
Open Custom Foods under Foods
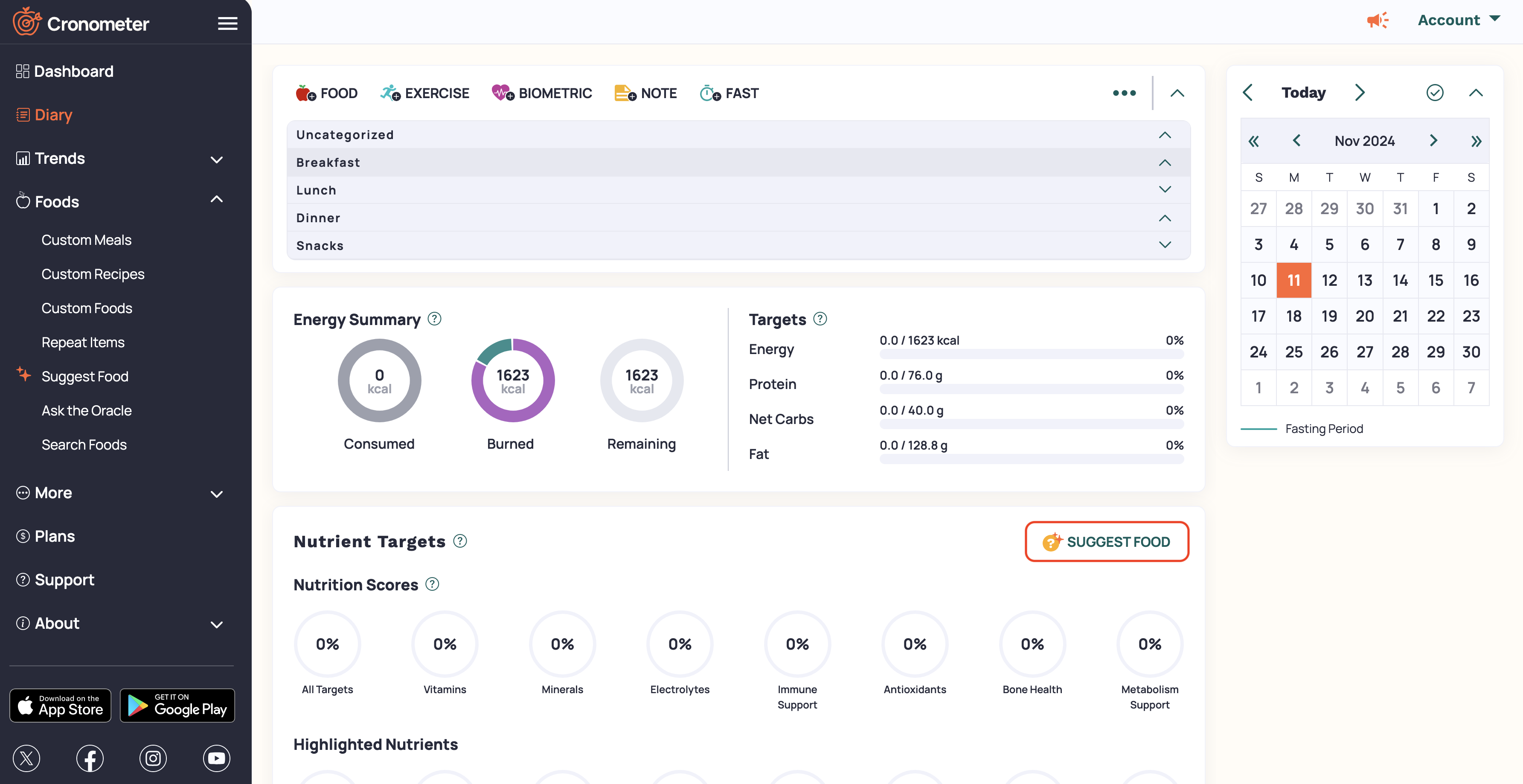pos(87,309)
